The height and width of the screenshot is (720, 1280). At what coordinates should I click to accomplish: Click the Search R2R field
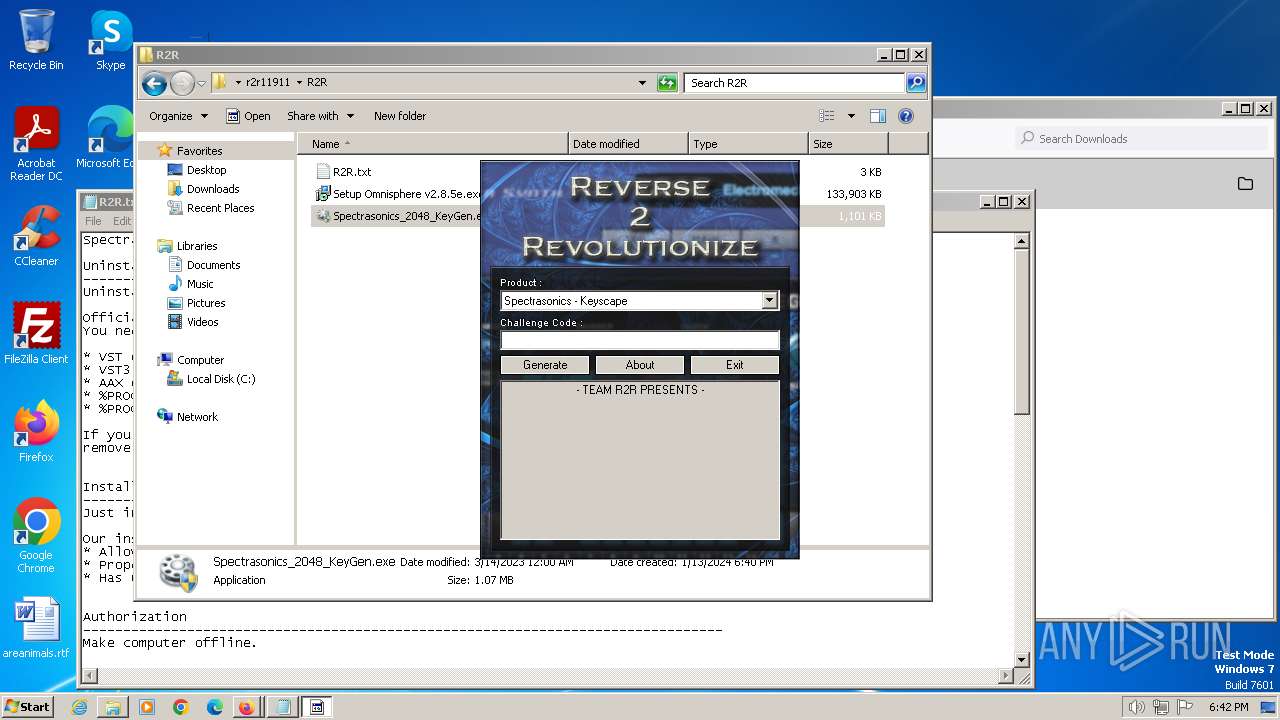point(795,83)
